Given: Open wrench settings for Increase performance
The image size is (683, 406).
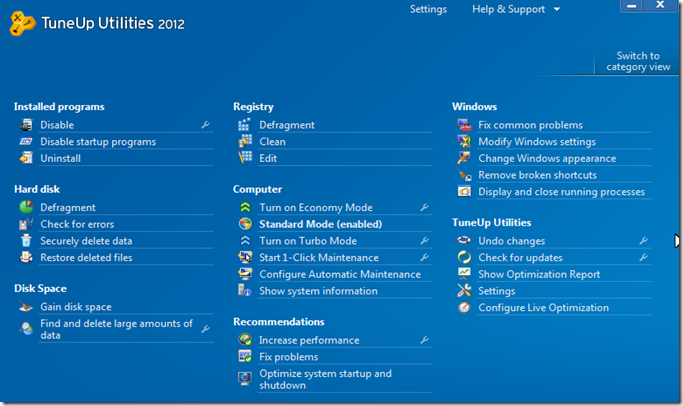Looking at the screenshot, I should [424, 340].
